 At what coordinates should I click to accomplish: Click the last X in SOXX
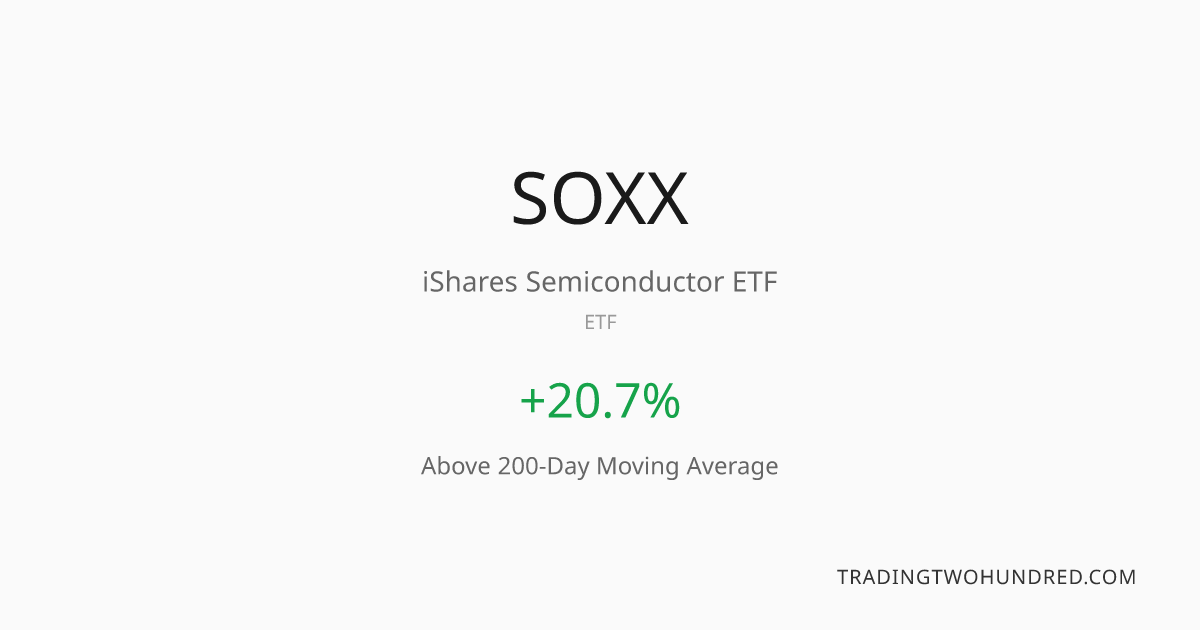pos(667,198)
